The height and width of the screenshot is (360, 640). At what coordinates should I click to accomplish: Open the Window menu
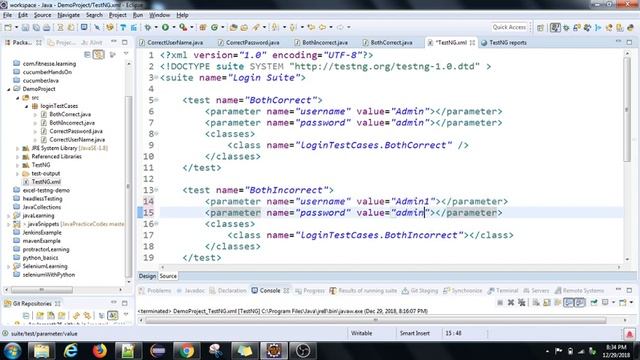(159, 15)
